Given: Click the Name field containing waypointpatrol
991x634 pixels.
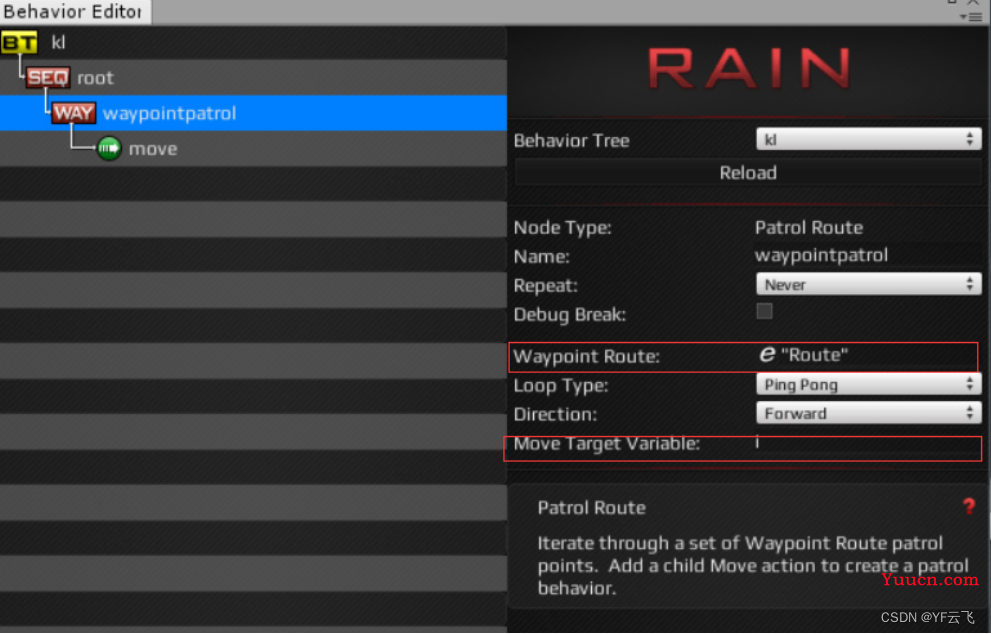Looking at the screenshot, I should tap(867, 255).
